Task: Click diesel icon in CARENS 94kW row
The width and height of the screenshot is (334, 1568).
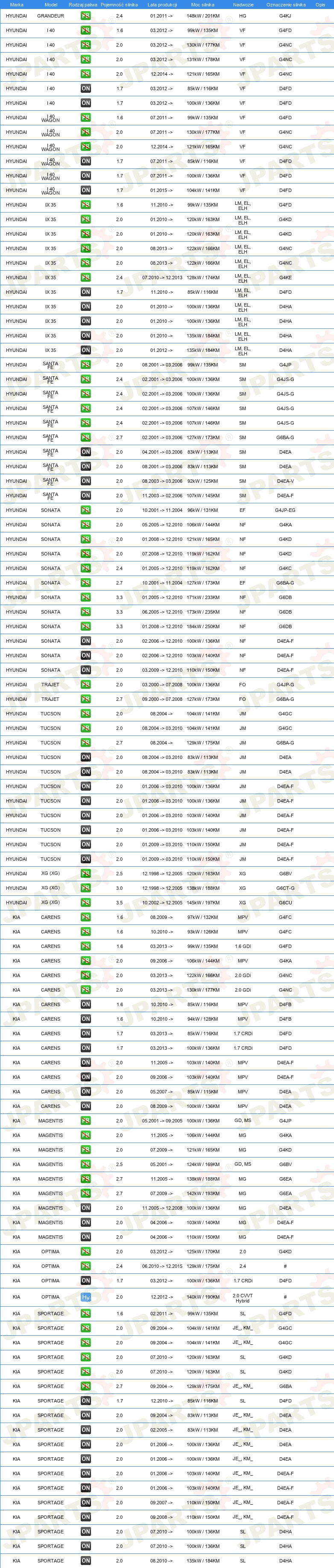Action: (x=86, y=1019)
